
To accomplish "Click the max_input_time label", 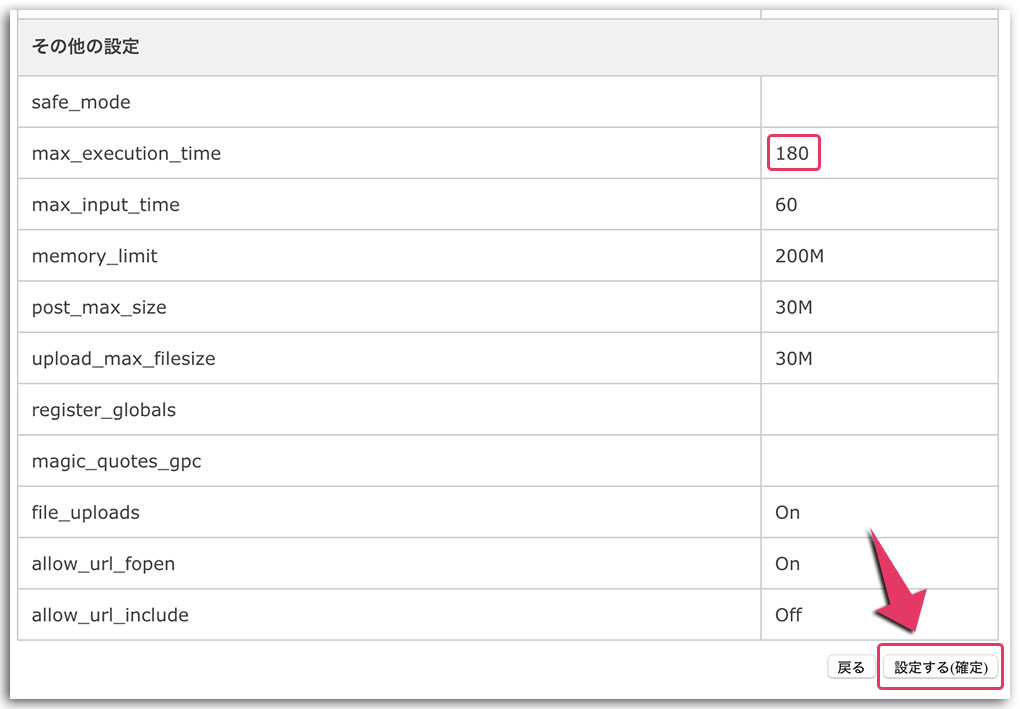I will coord(106,205).
